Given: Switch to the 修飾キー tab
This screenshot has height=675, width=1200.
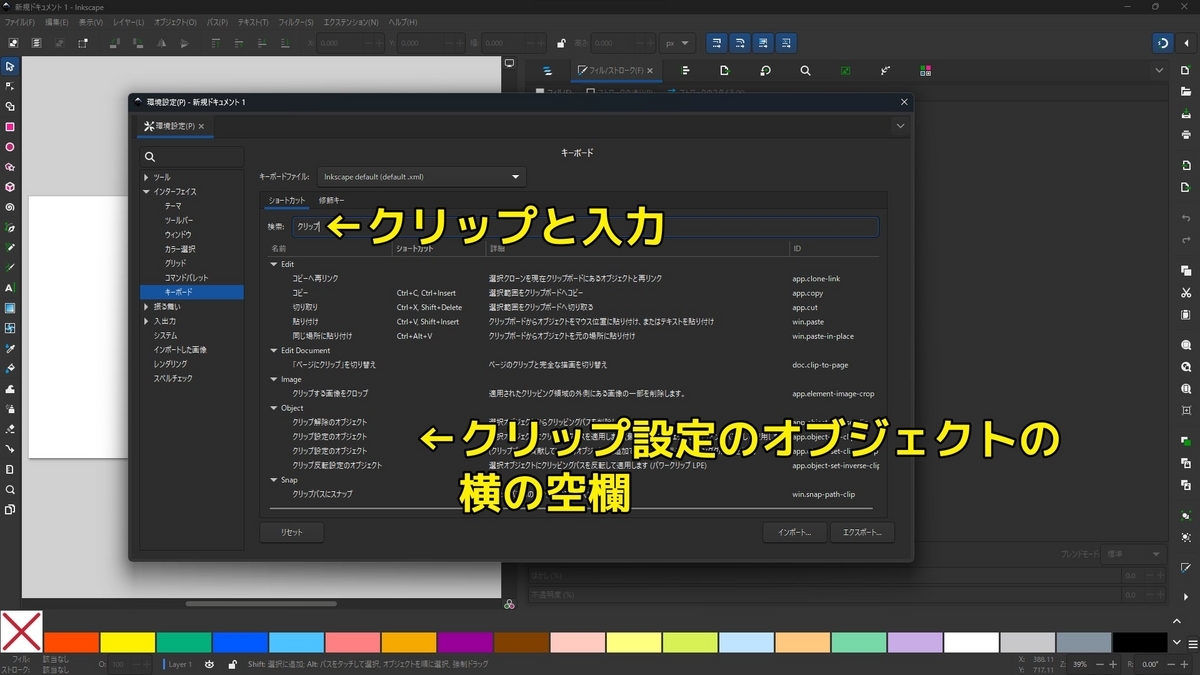Looking at the screenshot, I should pyautogui.click(x=330, y=200).
